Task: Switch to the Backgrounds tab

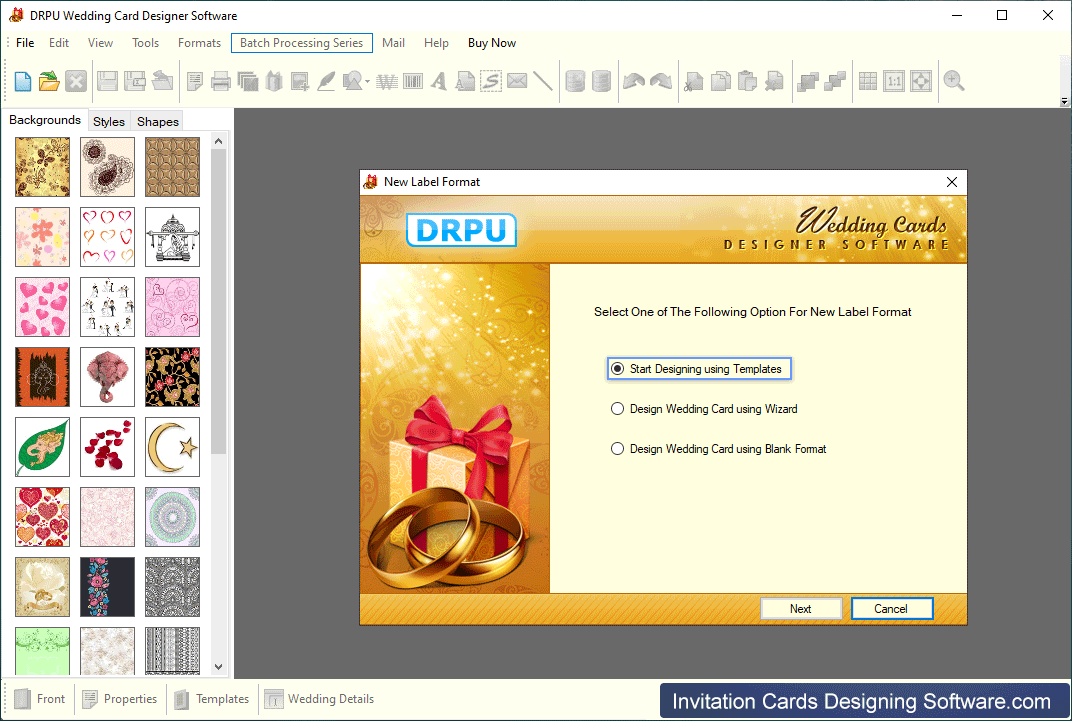Action: 45,120
